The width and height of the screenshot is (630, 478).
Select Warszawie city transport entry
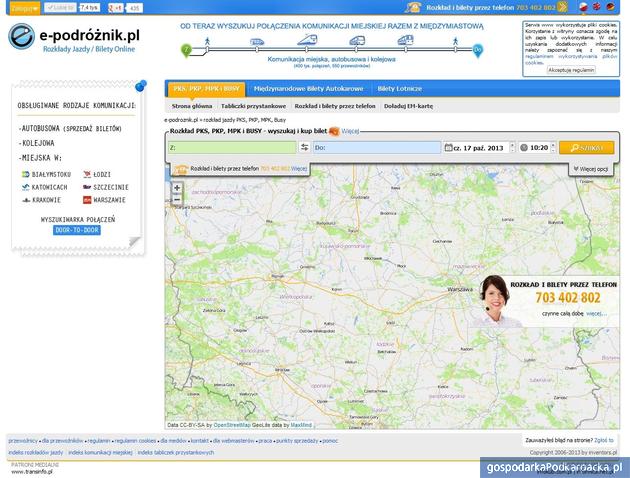104,200
